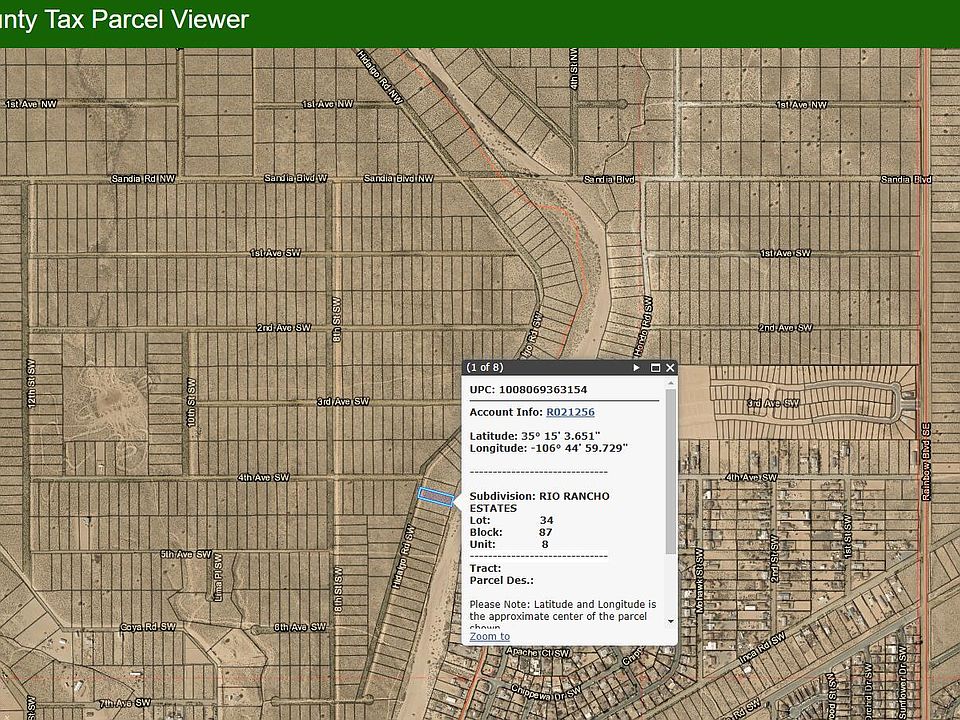
Task: Click the Zoom to link
Action: (489, 636)
